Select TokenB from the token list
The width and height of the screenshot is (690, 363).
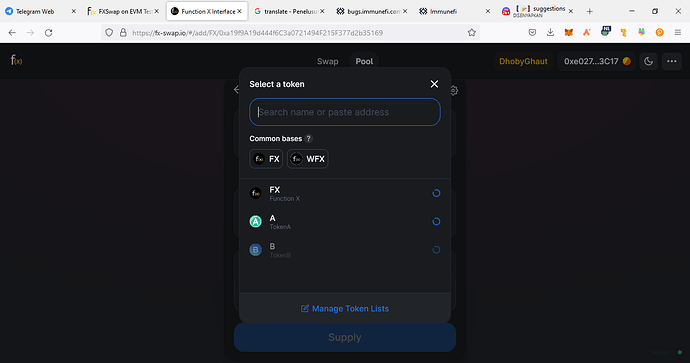[345, 249]
